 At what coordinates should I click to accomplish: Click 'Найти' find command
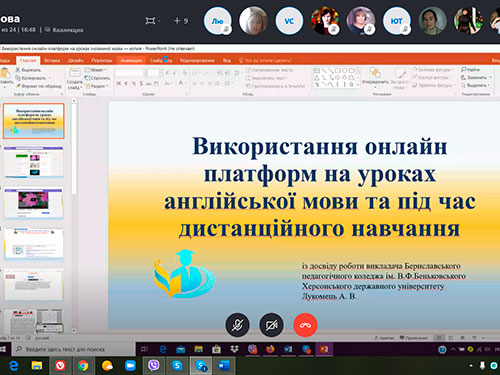tap(471, 70)
